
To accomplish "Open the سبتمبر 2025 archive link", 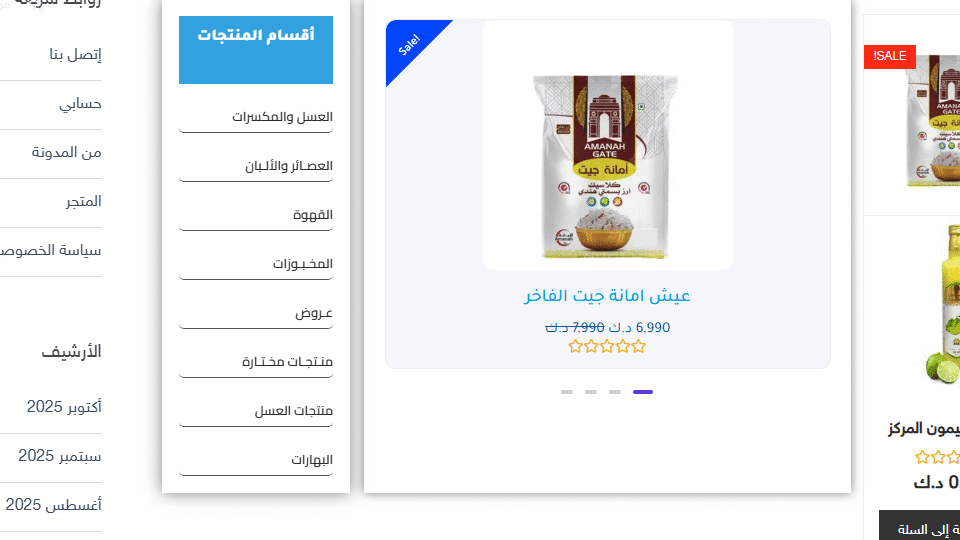I will click(x=59, y=456).
